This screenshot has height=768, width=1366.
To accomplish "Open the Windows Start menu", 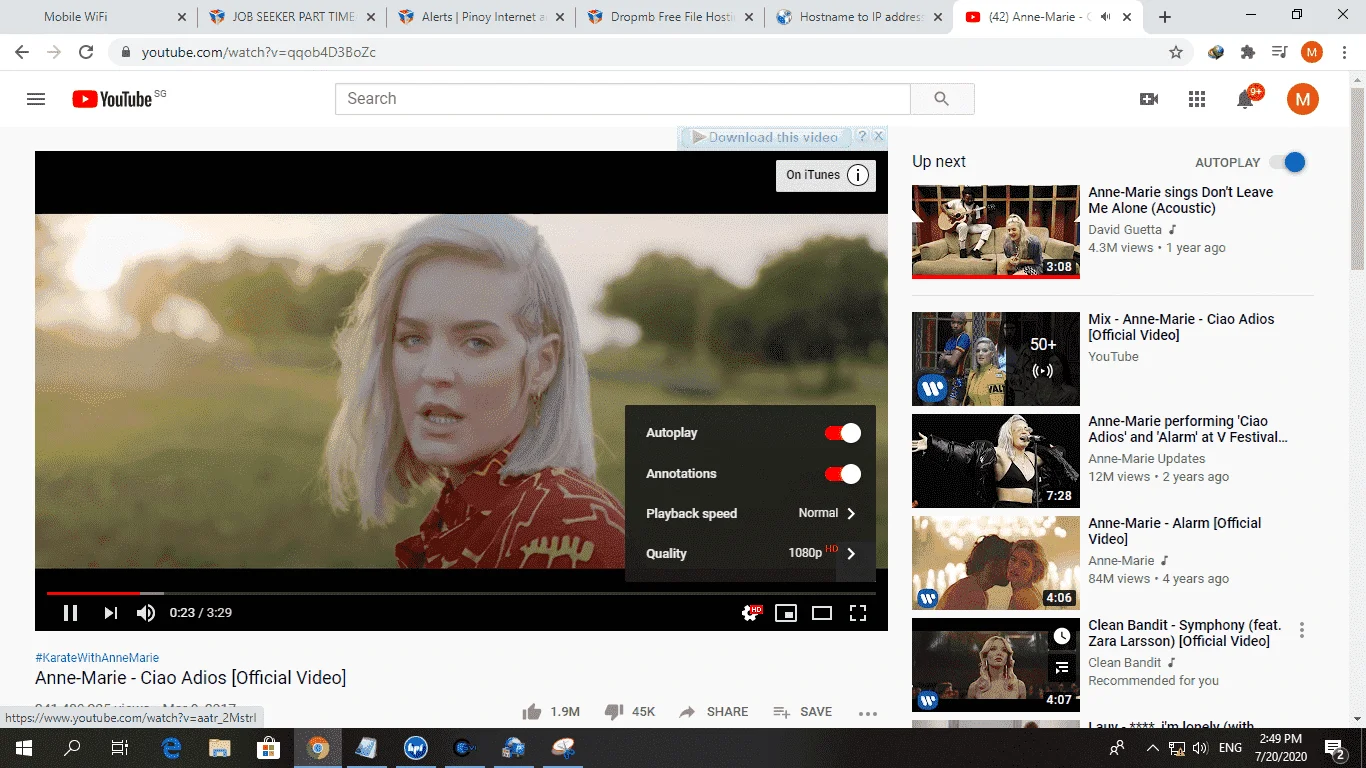I will click(x=23, y=748).
